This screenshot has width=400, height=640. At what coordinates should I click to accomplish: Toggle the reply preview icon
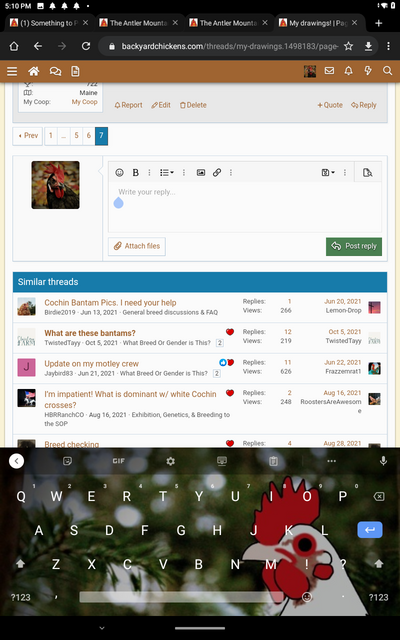(367, 173)
